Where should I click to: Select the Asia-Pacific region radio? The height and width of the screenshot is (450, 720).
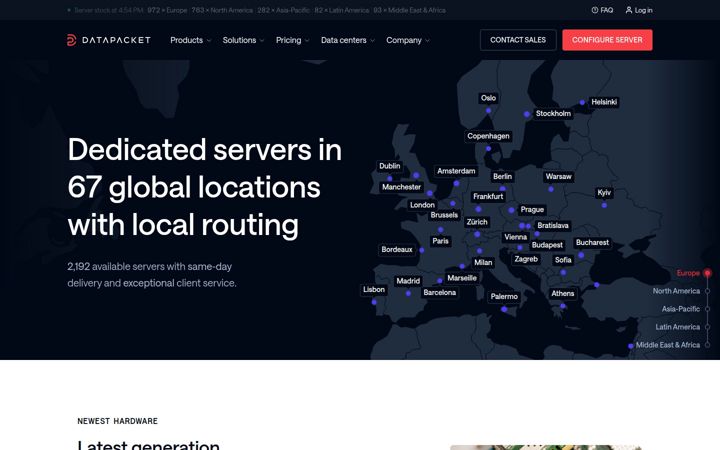708,309
